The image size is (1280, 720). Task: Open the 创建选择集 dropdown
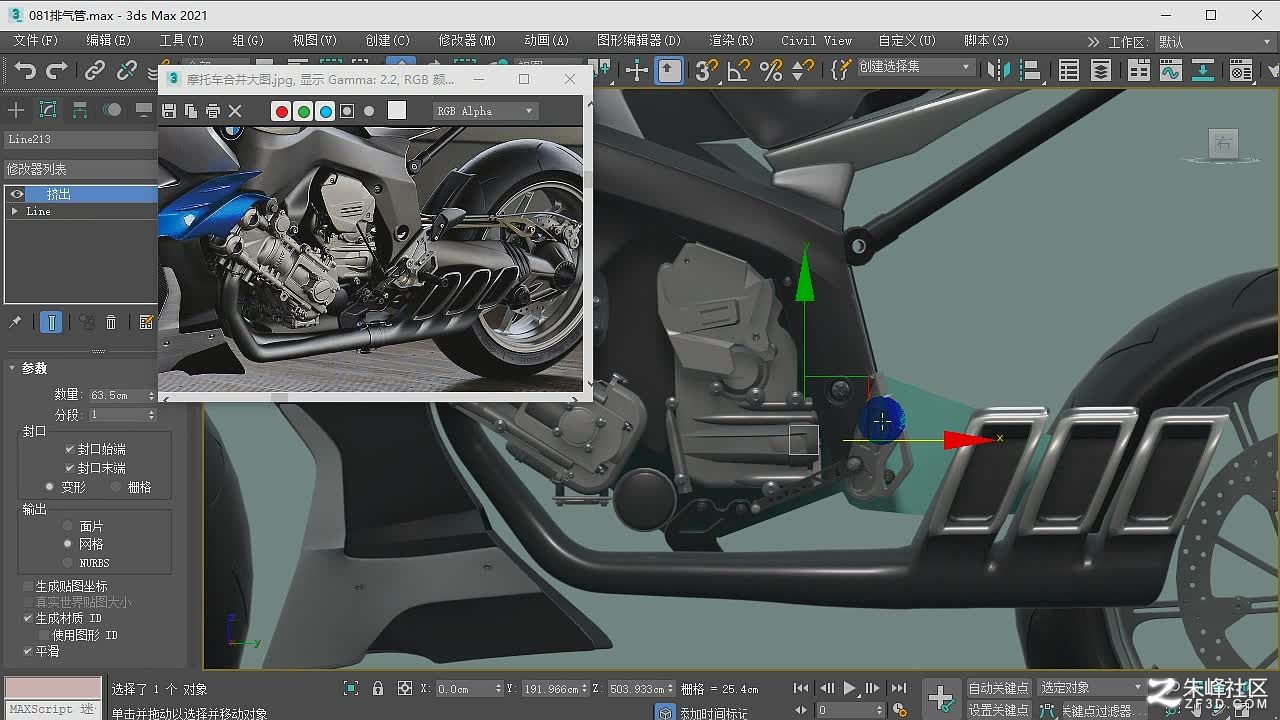915,67
